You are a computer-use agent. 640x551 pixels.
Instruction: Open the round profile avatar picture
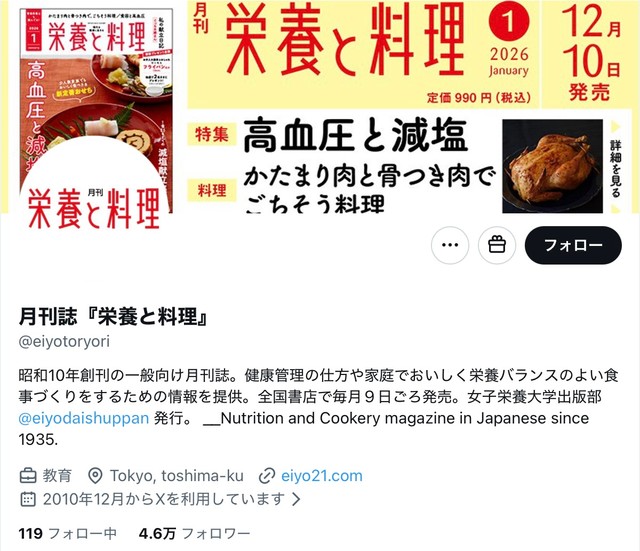pyautogui.click(x=94, y=209)
